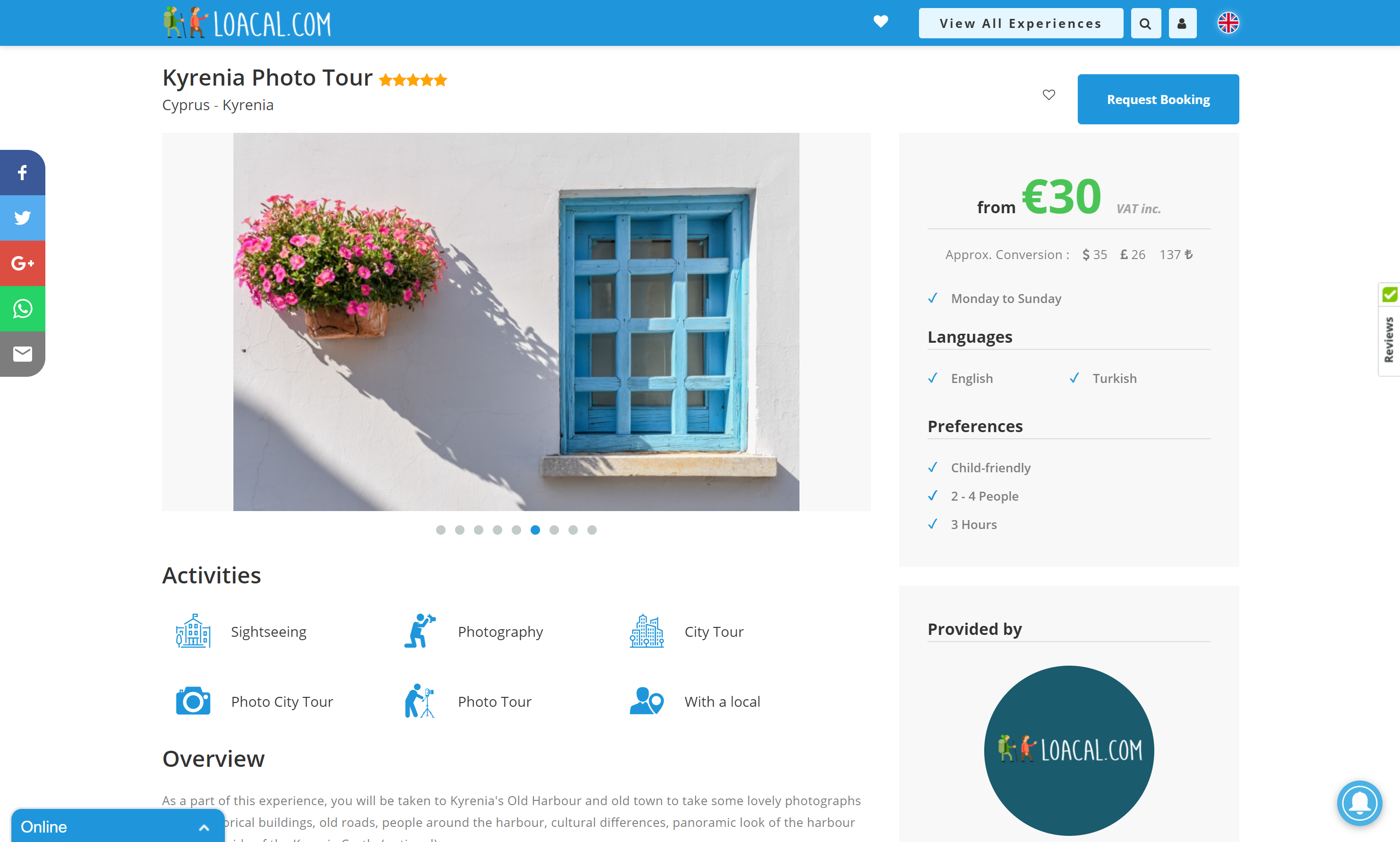The image size is (1400, 842).
Task: Open user account icon in header
Action: [x=1182, y=23]
